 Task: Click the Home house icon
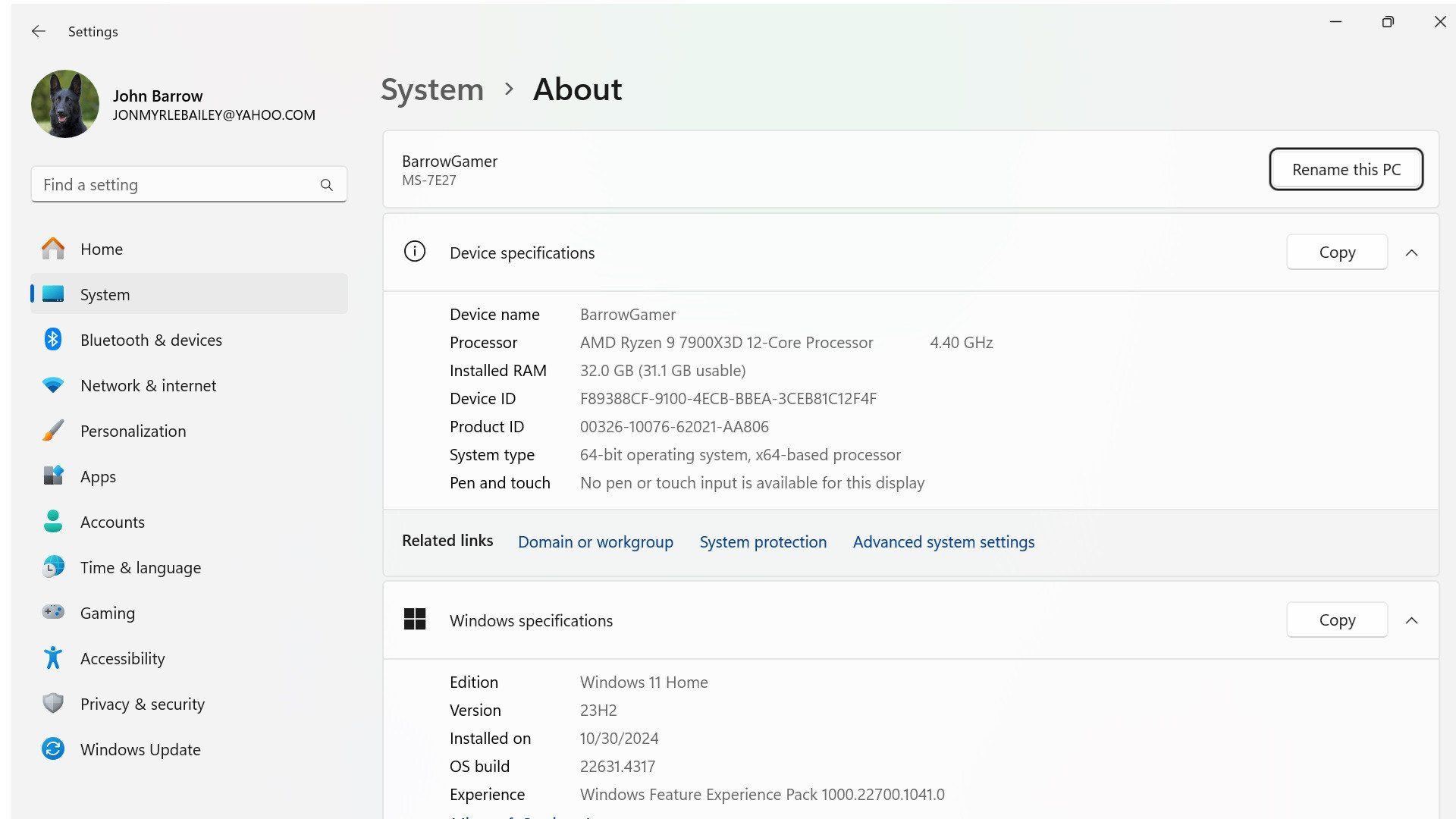[x=53, y=249]
